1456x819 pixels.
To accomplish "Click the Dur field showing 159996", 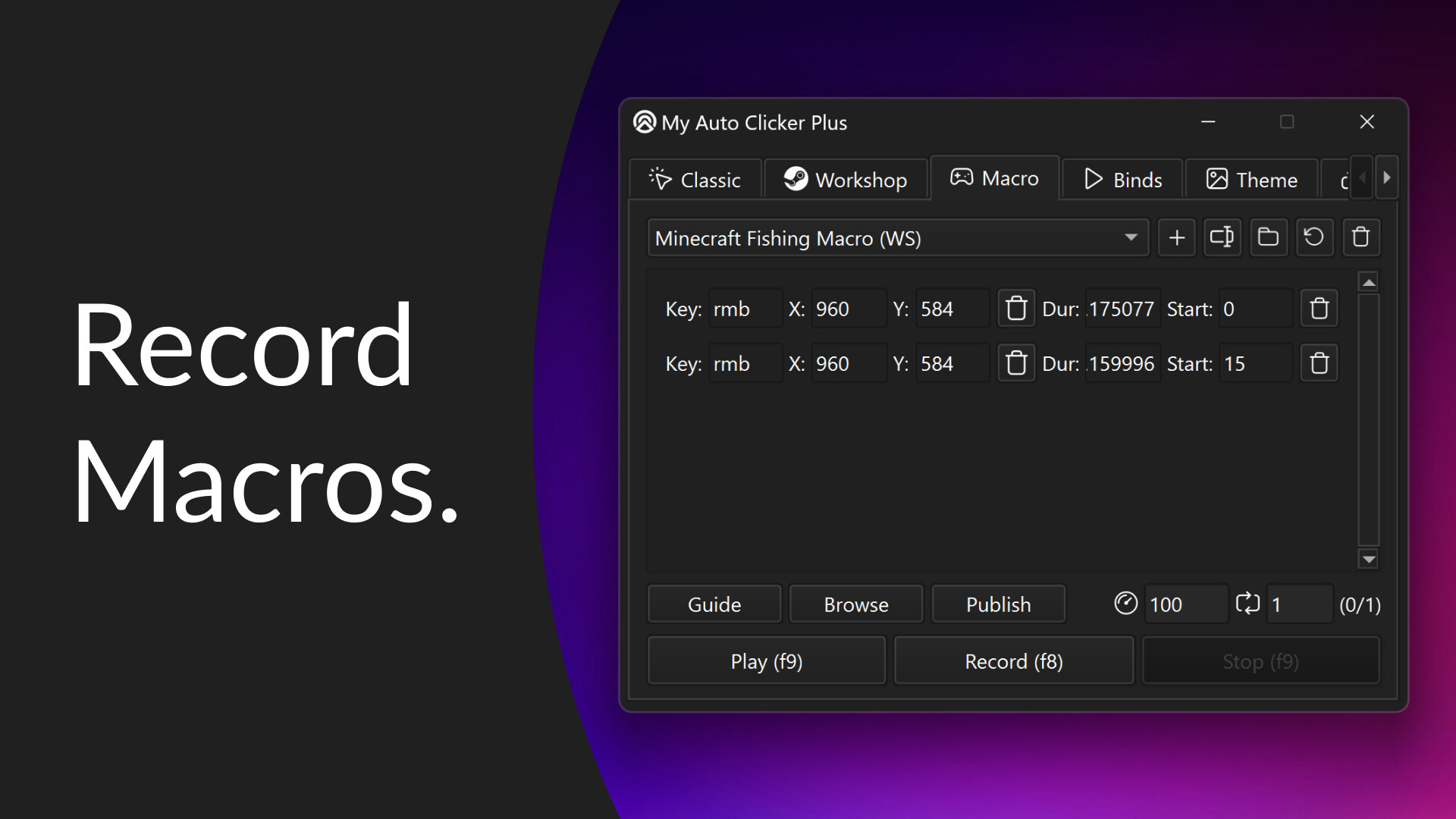I will (1122, 363).
